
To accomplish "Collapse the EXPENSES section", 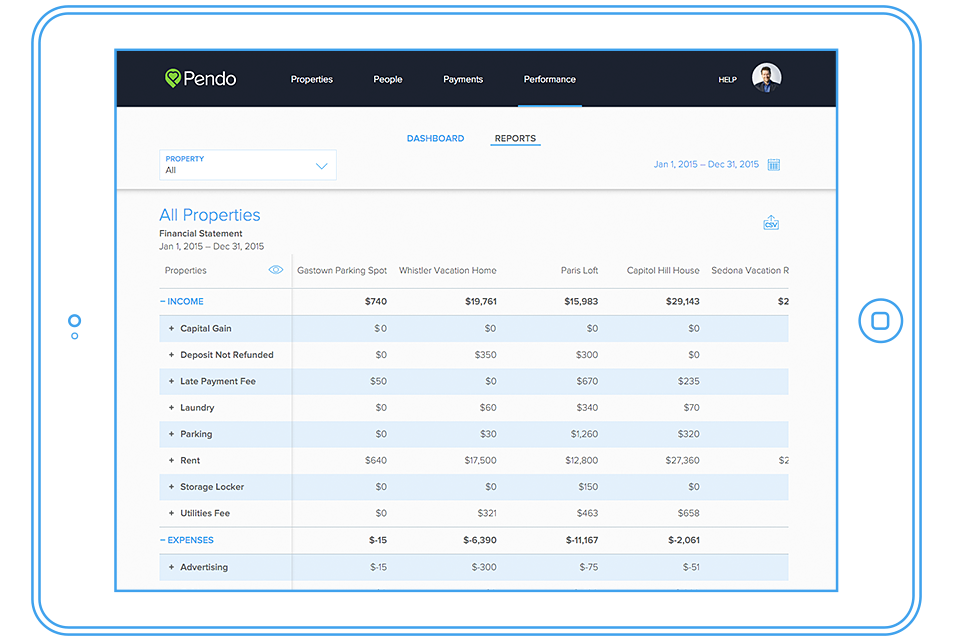I will coord(187,539).
